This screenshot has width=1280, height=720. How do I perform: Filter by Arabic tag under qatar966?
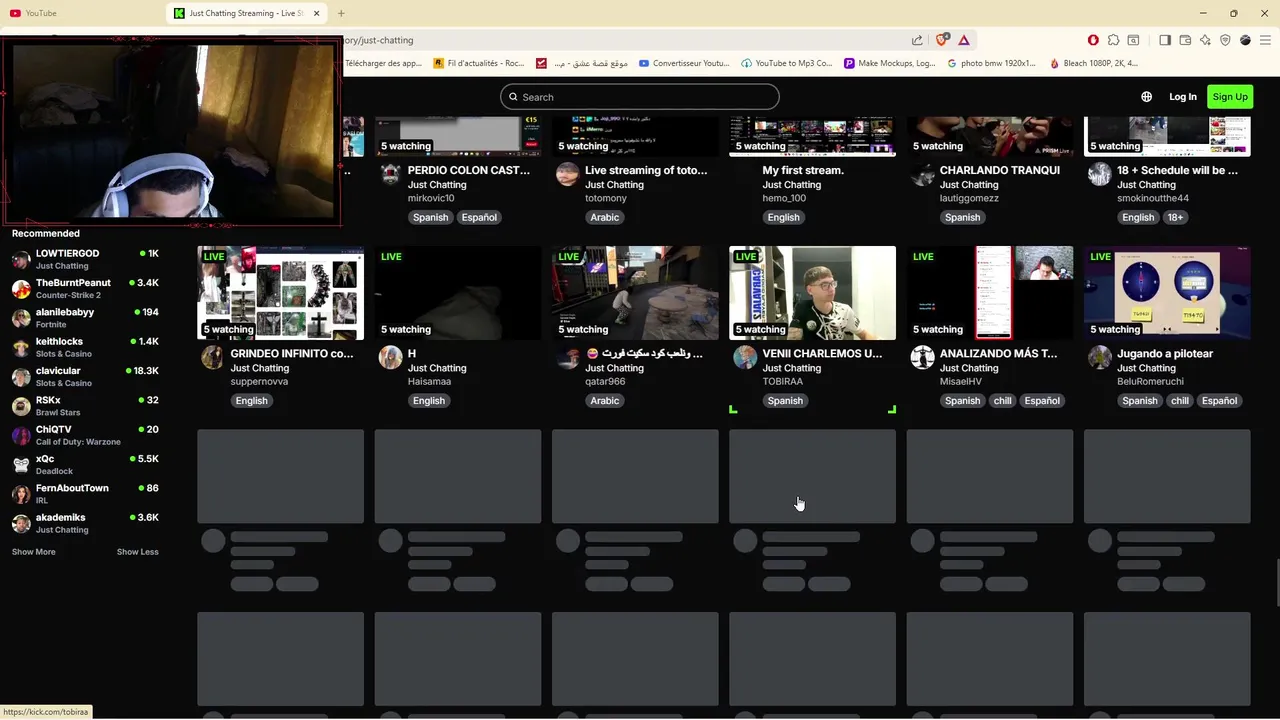(605, 401)
